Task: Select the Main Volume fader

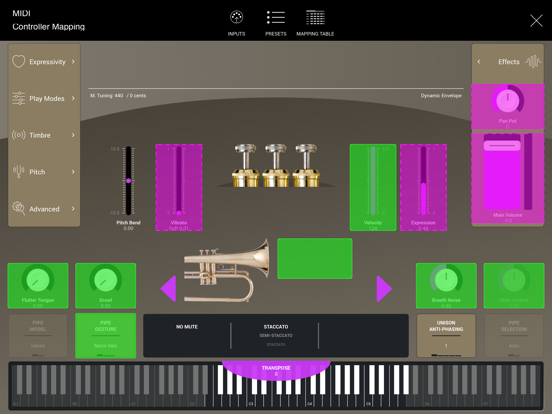Action: pos(508,178)
